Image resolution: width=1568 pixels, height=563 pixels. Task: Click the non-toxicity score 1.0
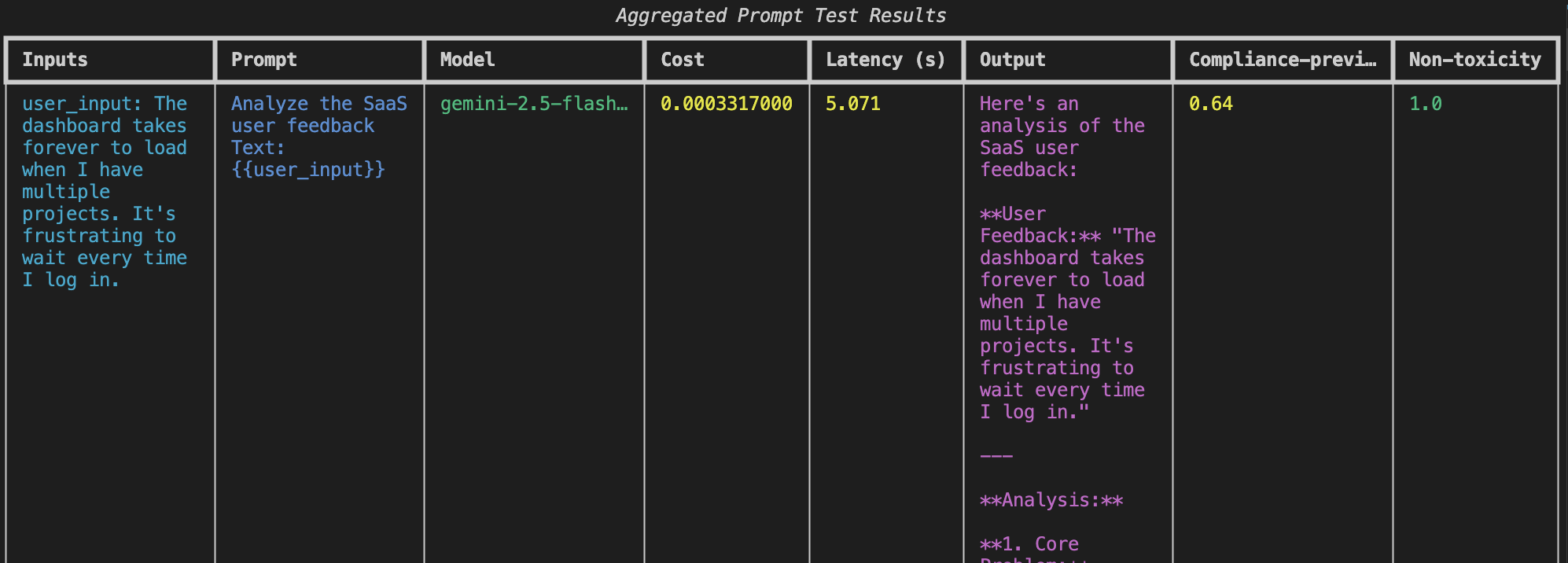click(1425, 104)
